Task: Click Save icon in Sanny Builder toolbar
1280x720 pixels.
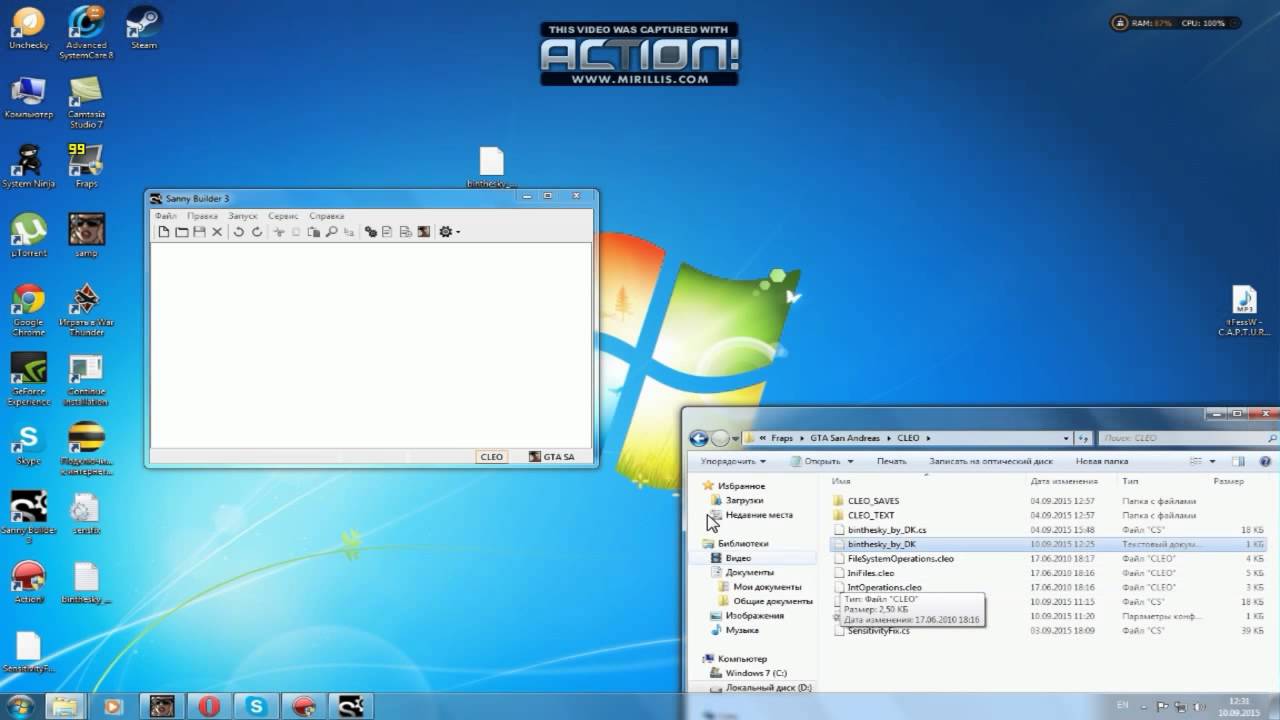Action: (199, 232)
